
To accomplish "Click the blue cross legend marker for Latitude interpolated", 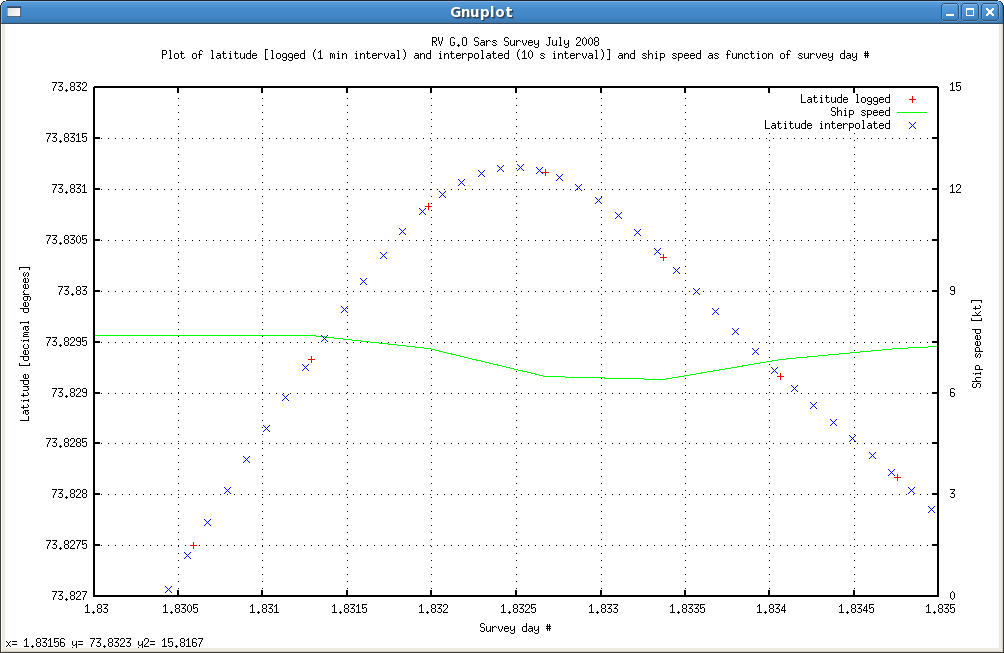I will (910, 125).
